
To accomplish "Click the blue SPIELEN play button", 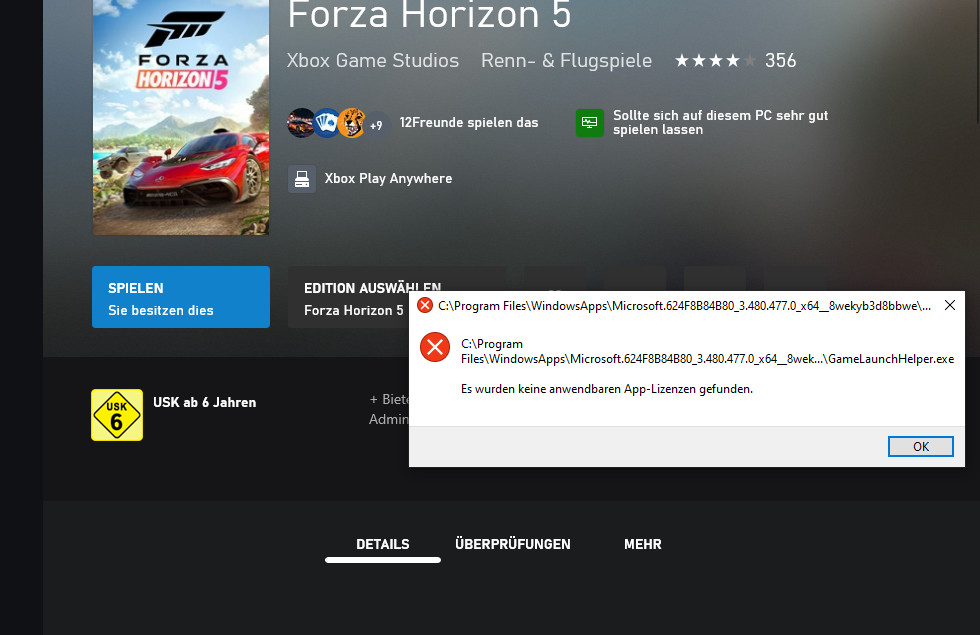I will click(181, 297).
